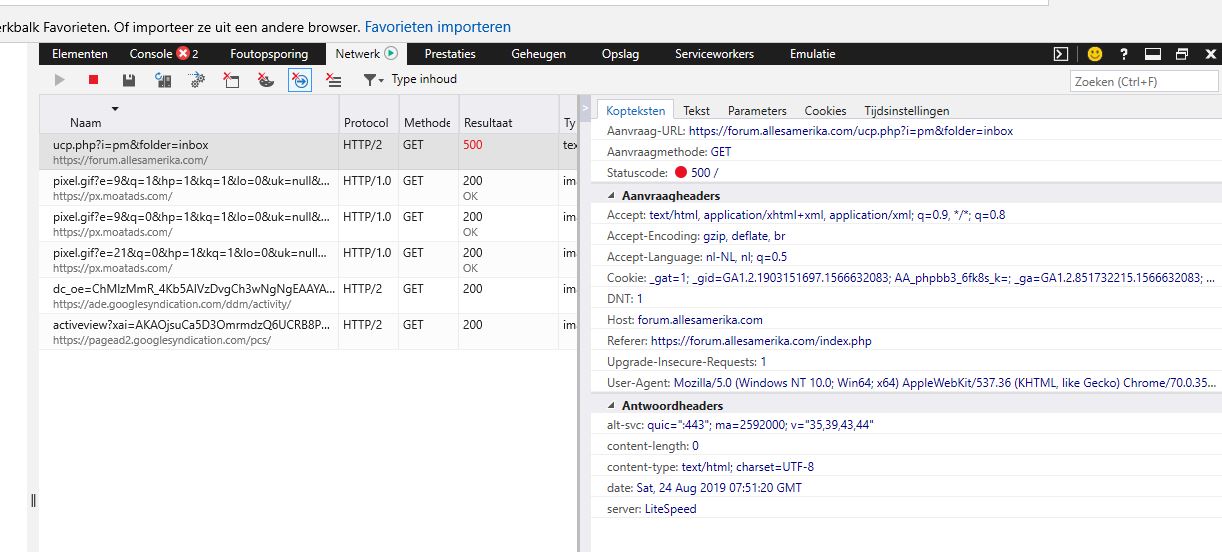Clear the session entries list icon
The height and width of the screenshot is (552, 1222).
[x=334, y=80]
